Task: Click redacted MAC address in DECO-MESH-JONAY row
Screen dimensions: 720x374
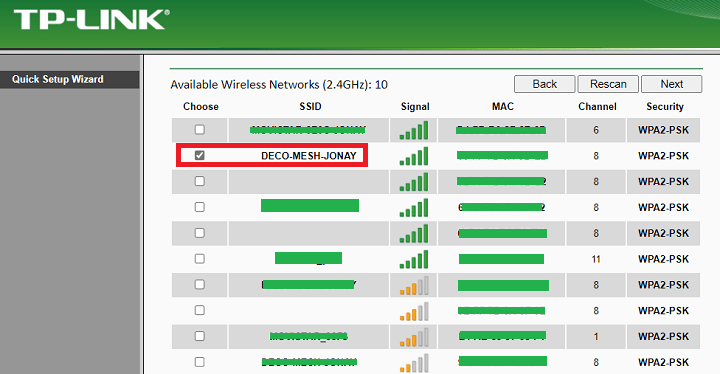Action: (502, 155)
